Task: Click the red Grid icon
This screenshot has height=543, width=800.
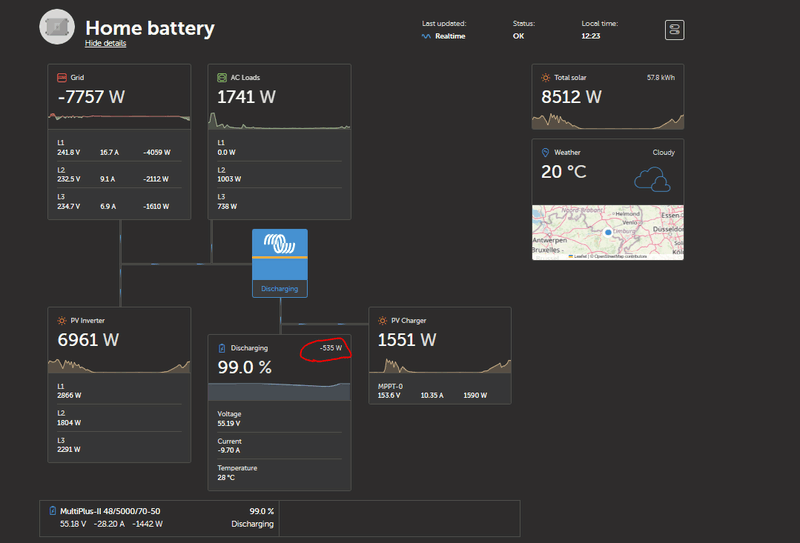Action: (x=62, y=78)
